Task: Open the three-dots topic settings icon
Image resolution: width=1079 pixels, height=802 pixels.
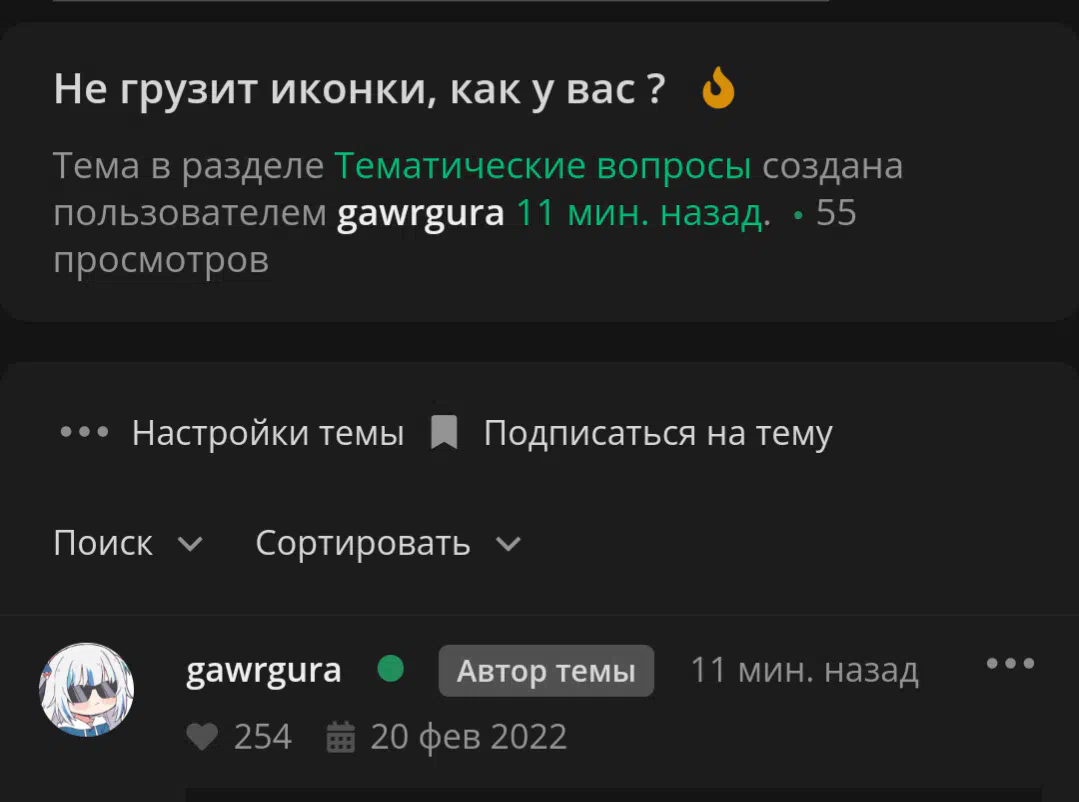Action: click(x=84, y=432)
